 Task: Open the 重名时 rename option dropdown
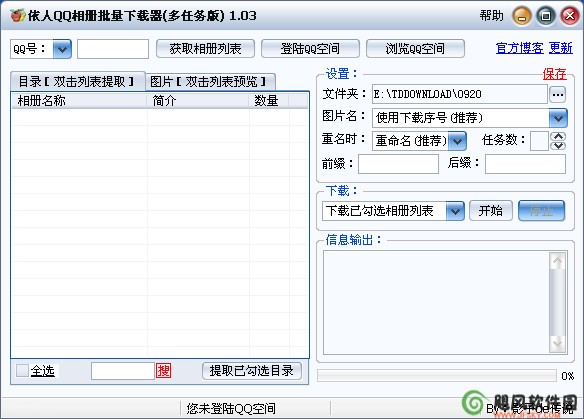[457, 141]
